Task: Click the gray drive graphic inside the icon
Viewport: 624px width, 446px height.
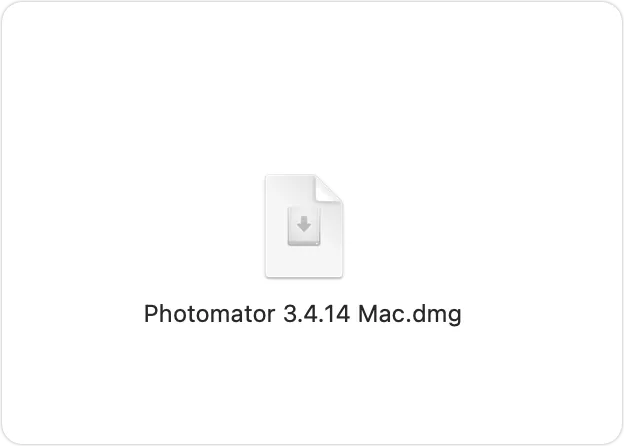Action: (x=304, y=226)
